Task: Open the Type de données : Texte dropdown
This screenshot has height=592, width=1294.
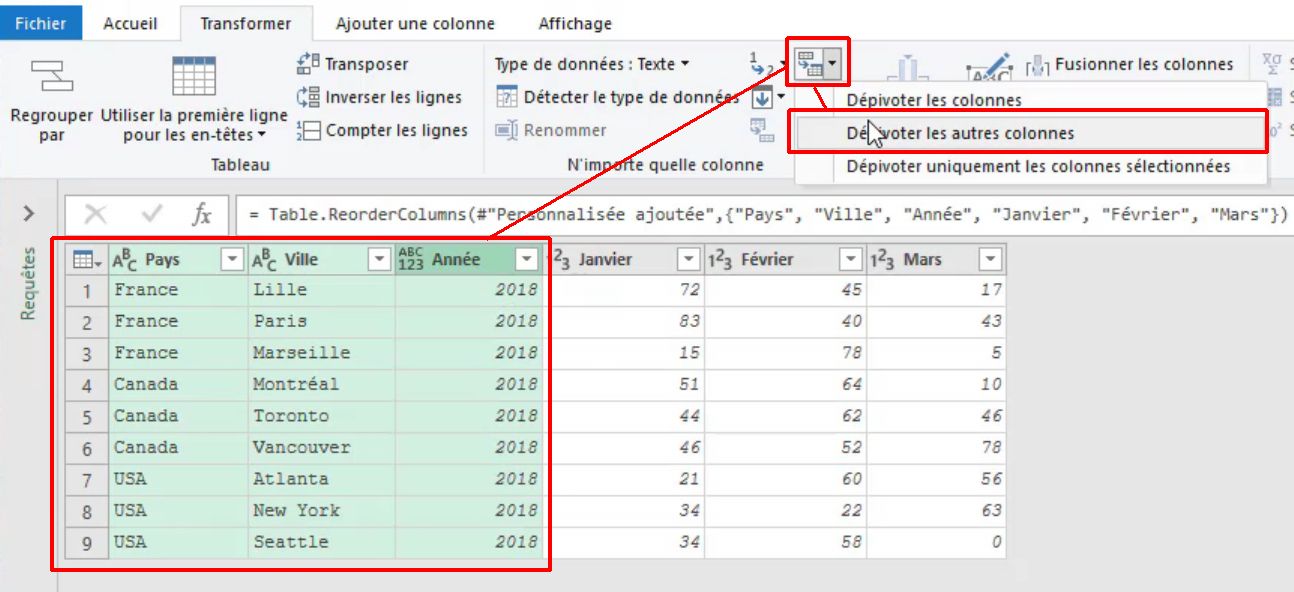Action: tap(592, 64)
